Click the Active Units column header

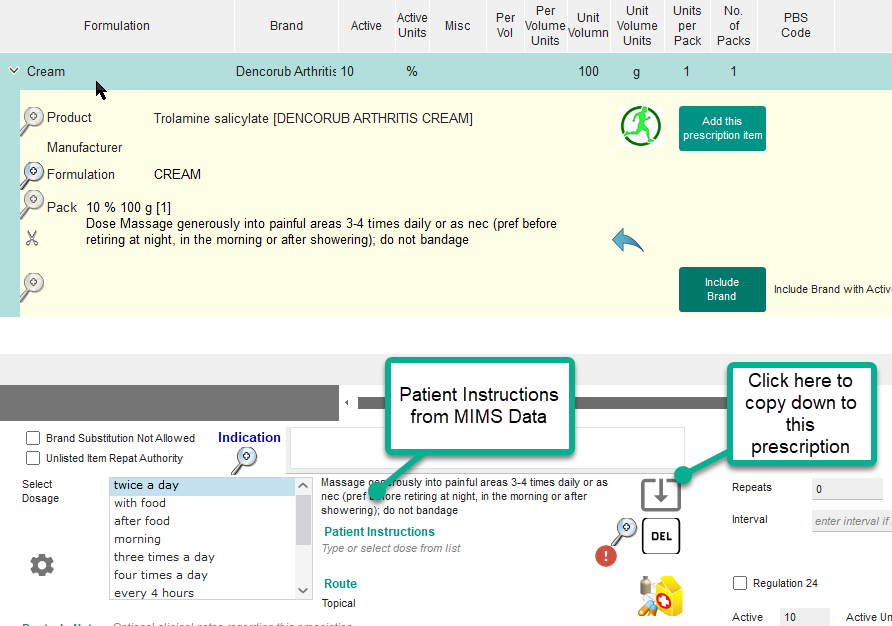412,26
